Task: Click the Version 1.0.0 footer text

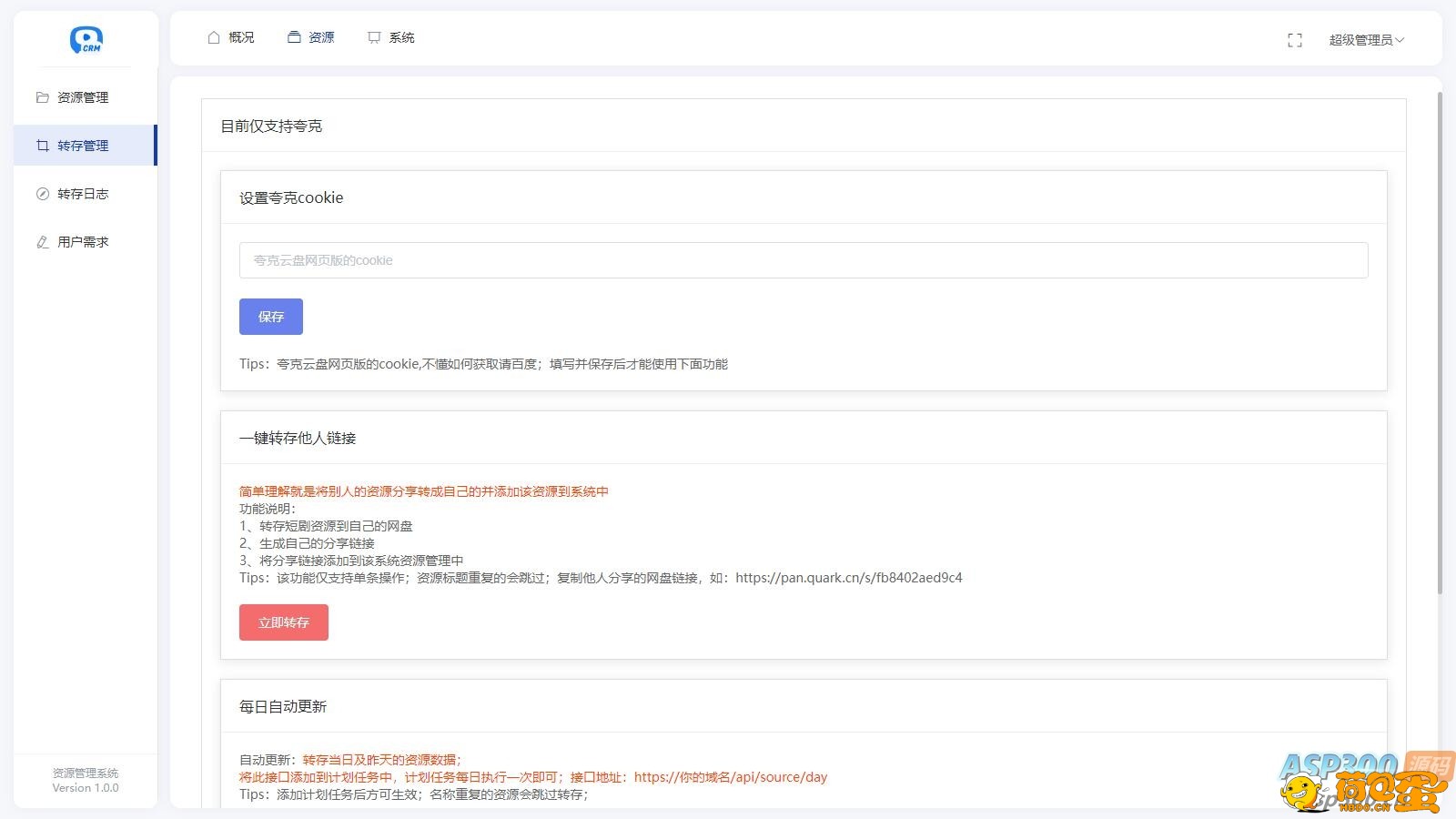Action: [86, 788]
